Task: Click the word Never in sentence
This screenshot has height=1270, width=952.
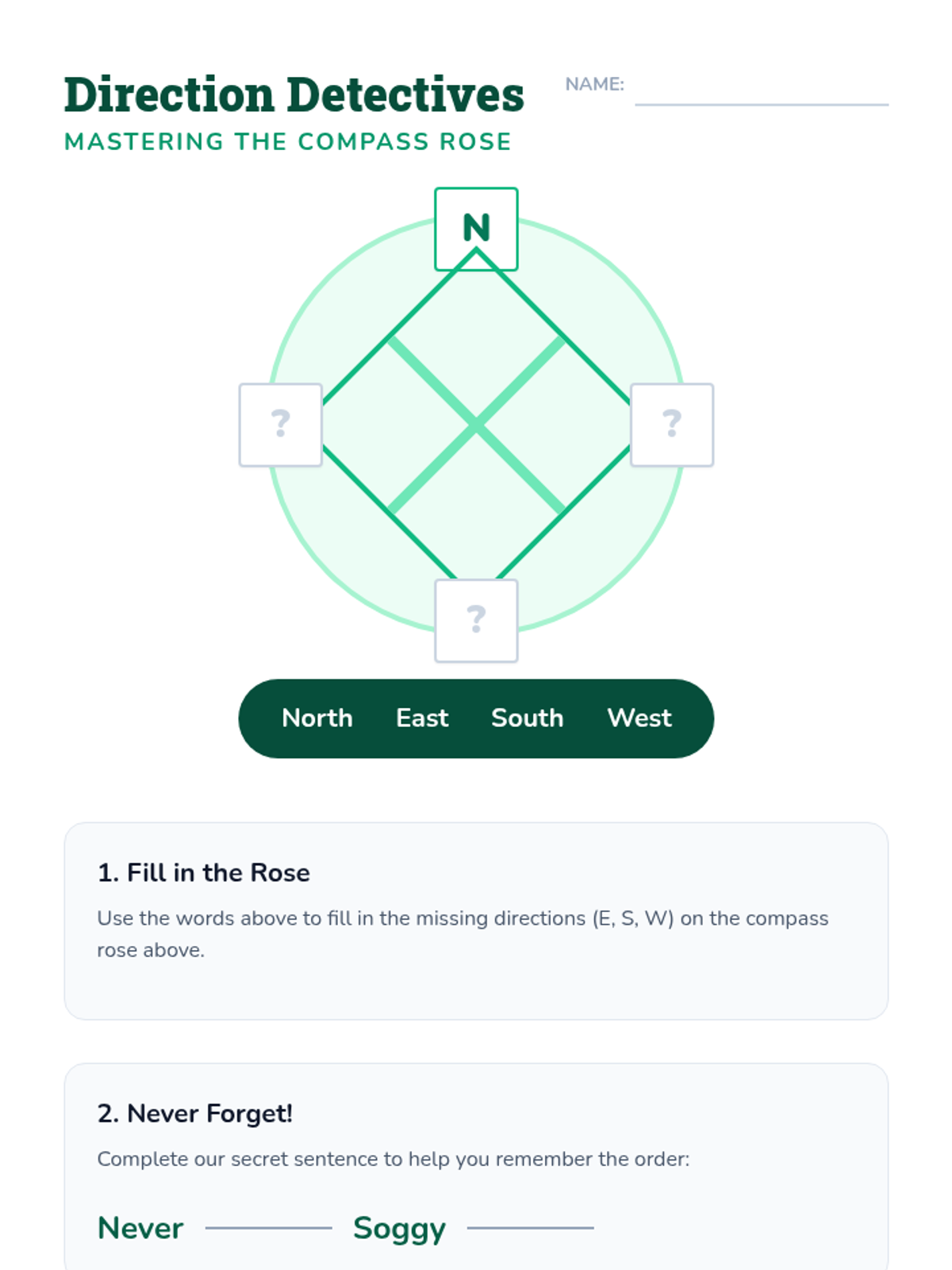Action: click(140, 1228)
